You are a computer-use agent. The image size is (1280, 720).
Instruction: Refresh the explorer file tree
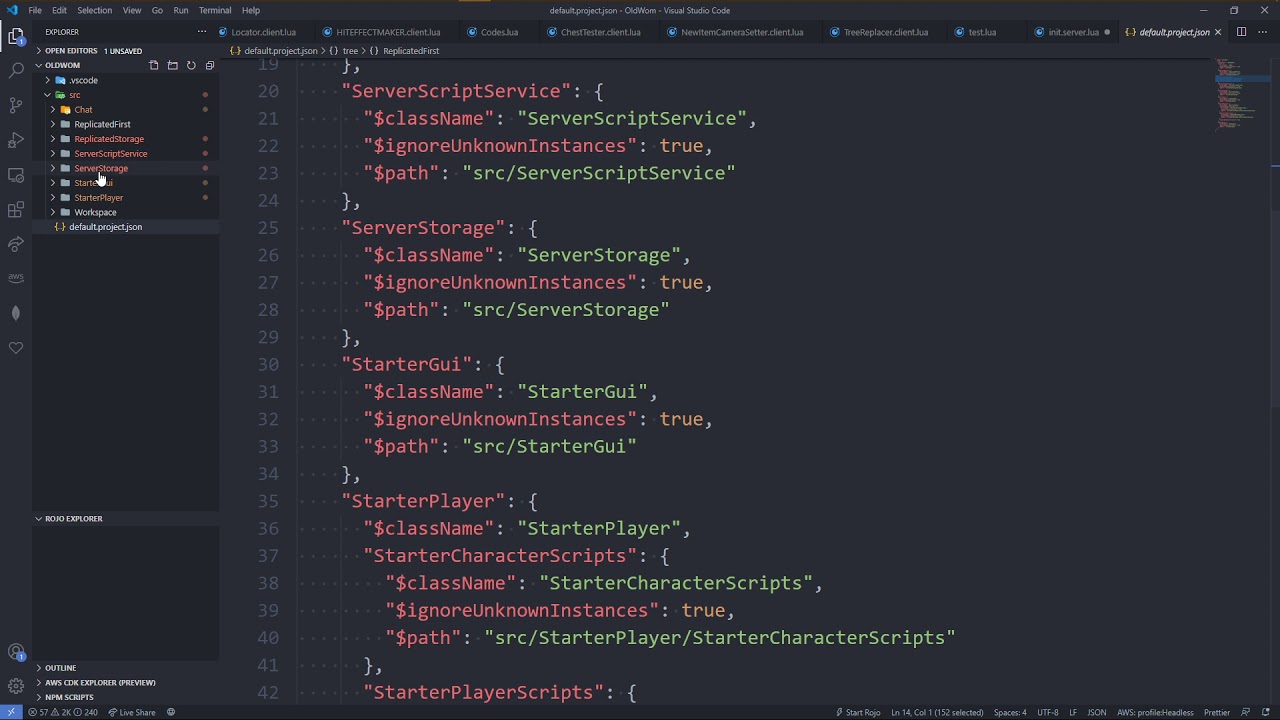(191, 65)
